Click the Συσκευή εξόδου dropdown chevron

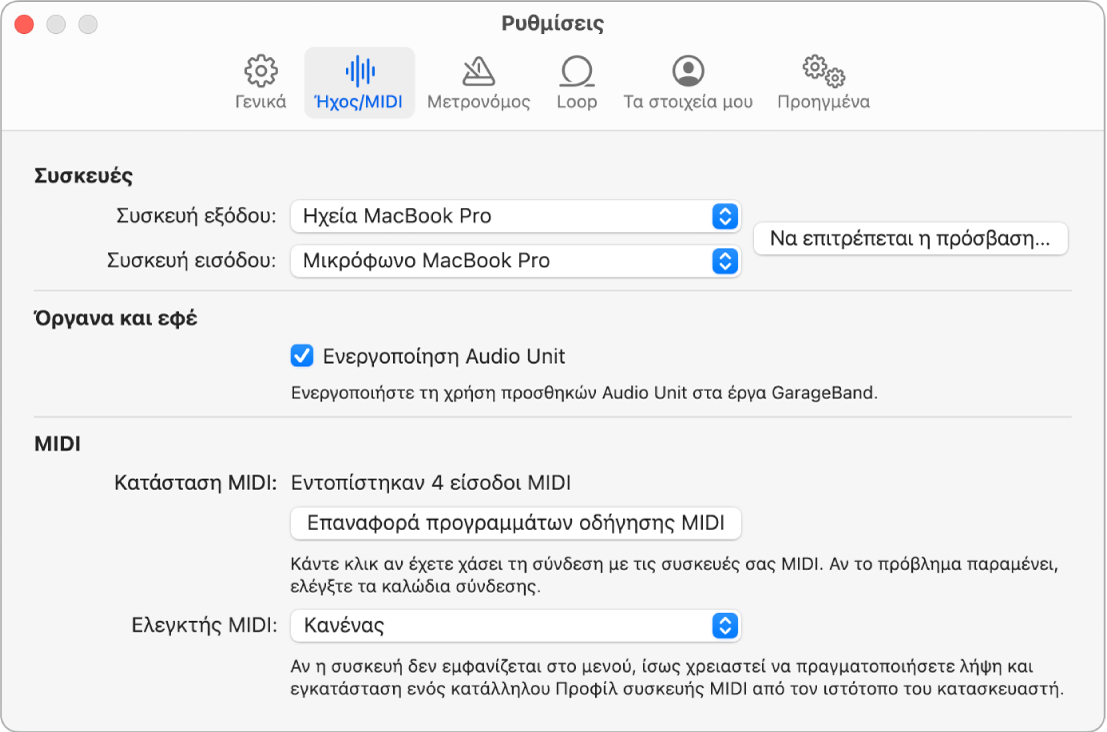tap(727, 216)
